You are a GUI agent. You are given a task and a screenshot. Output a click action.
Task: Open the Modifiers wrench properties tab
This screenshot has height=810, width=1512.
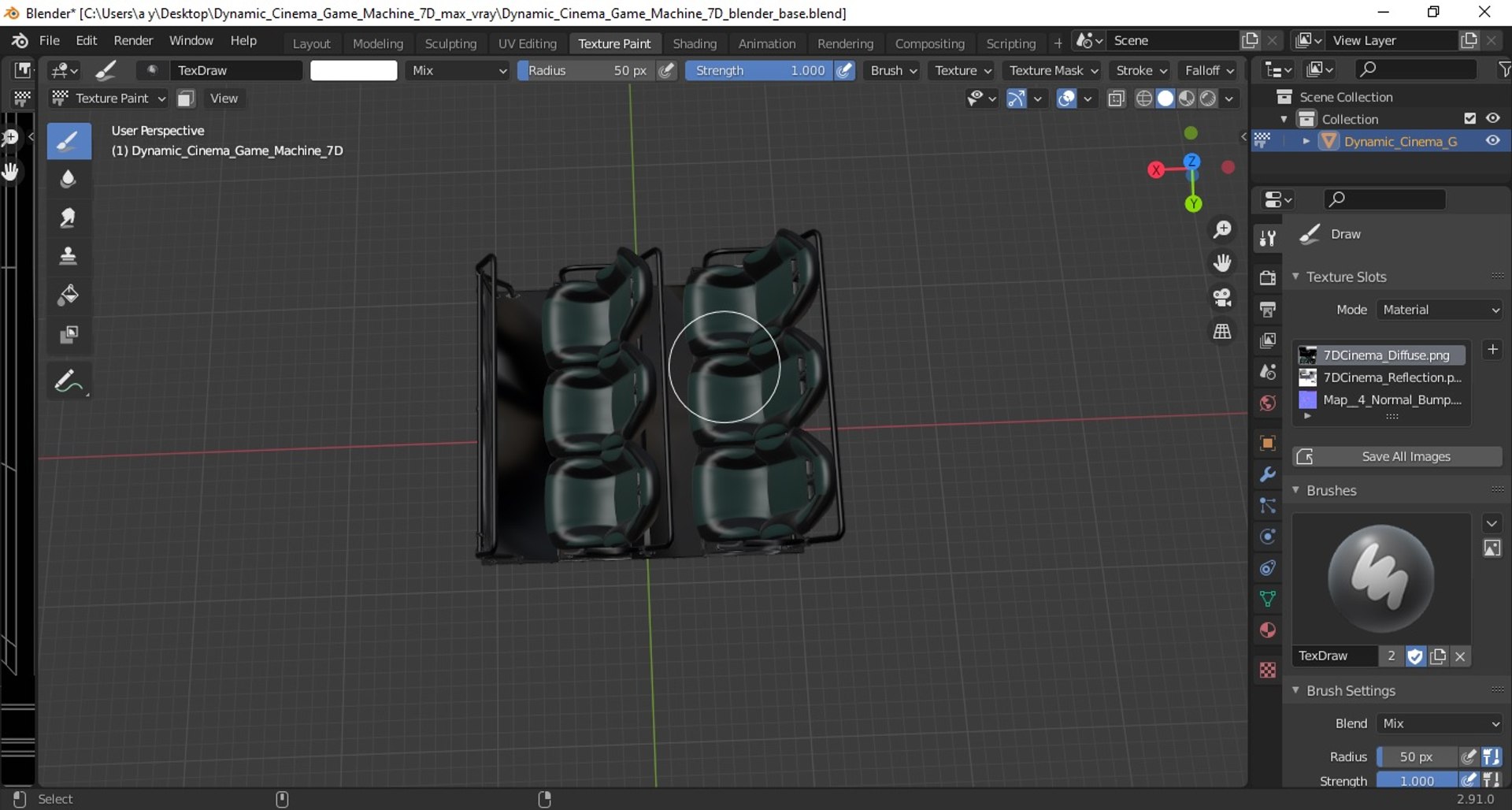click(x=1267, y=474)
